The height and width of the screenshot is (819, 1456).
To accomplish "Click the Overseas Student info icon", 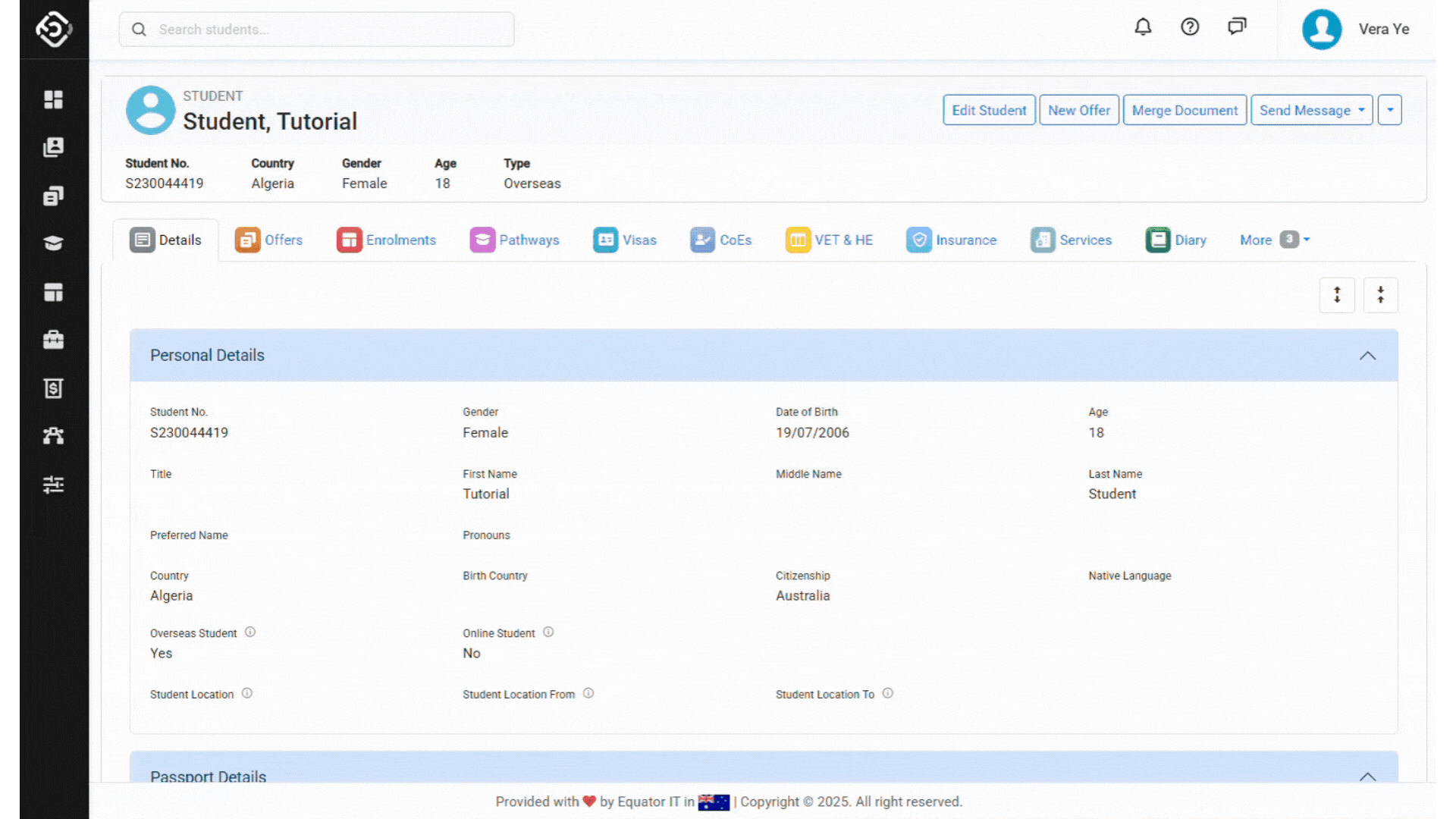I will (x=250, y=632).
